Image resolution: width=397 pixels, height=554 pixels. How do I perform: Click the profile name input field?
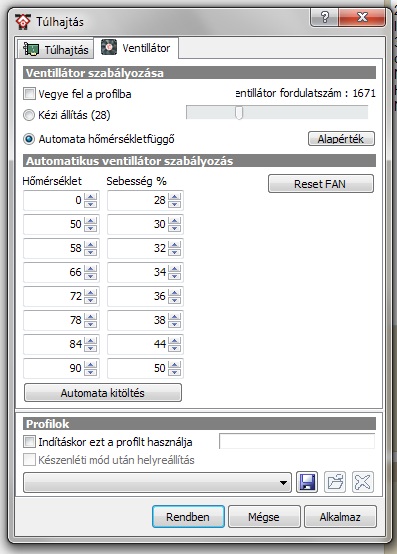297,441
